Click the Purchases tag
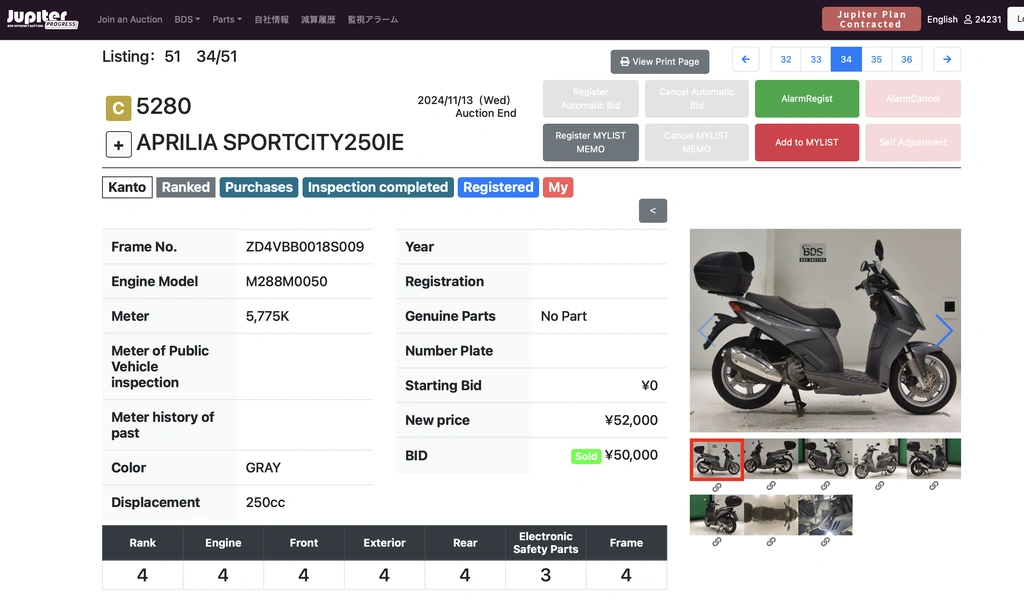This screenshot has height=613, width=1024. [x=259, y=187]
